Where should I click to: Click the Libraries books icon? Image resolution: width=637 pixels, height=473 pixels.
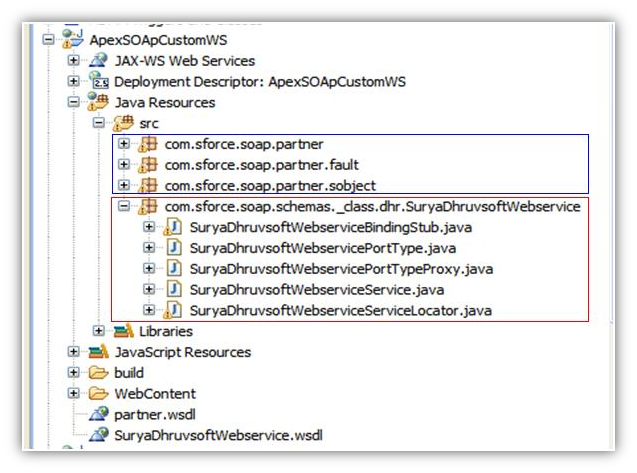[x=124, y=331]
